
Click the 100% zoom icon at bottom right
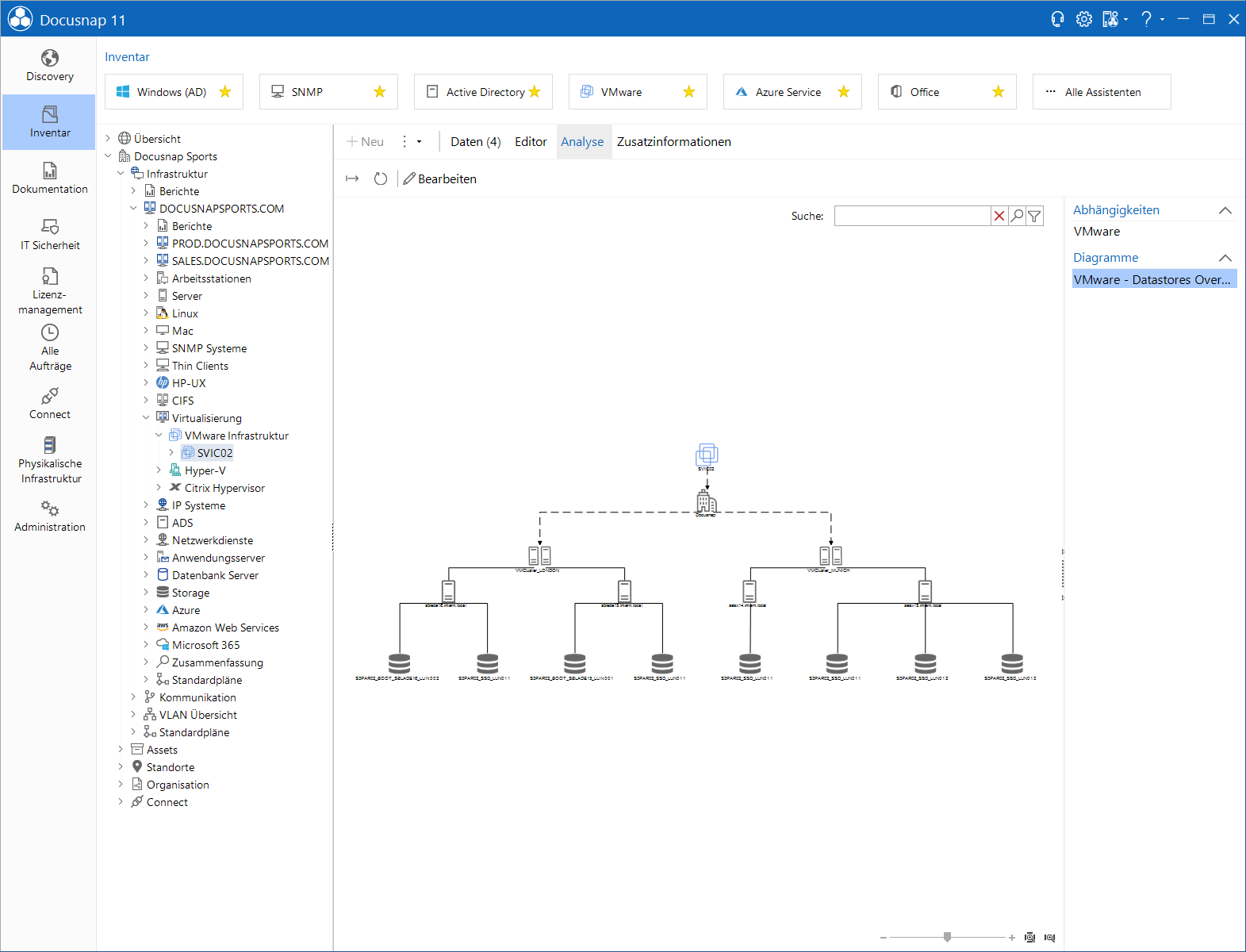pos(1049,938)
